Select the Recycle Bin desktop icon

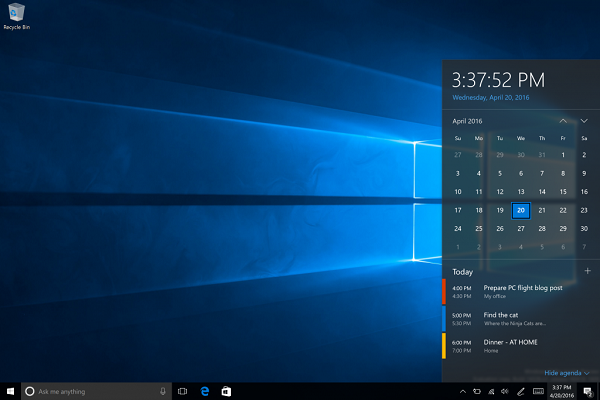point(14,15)
